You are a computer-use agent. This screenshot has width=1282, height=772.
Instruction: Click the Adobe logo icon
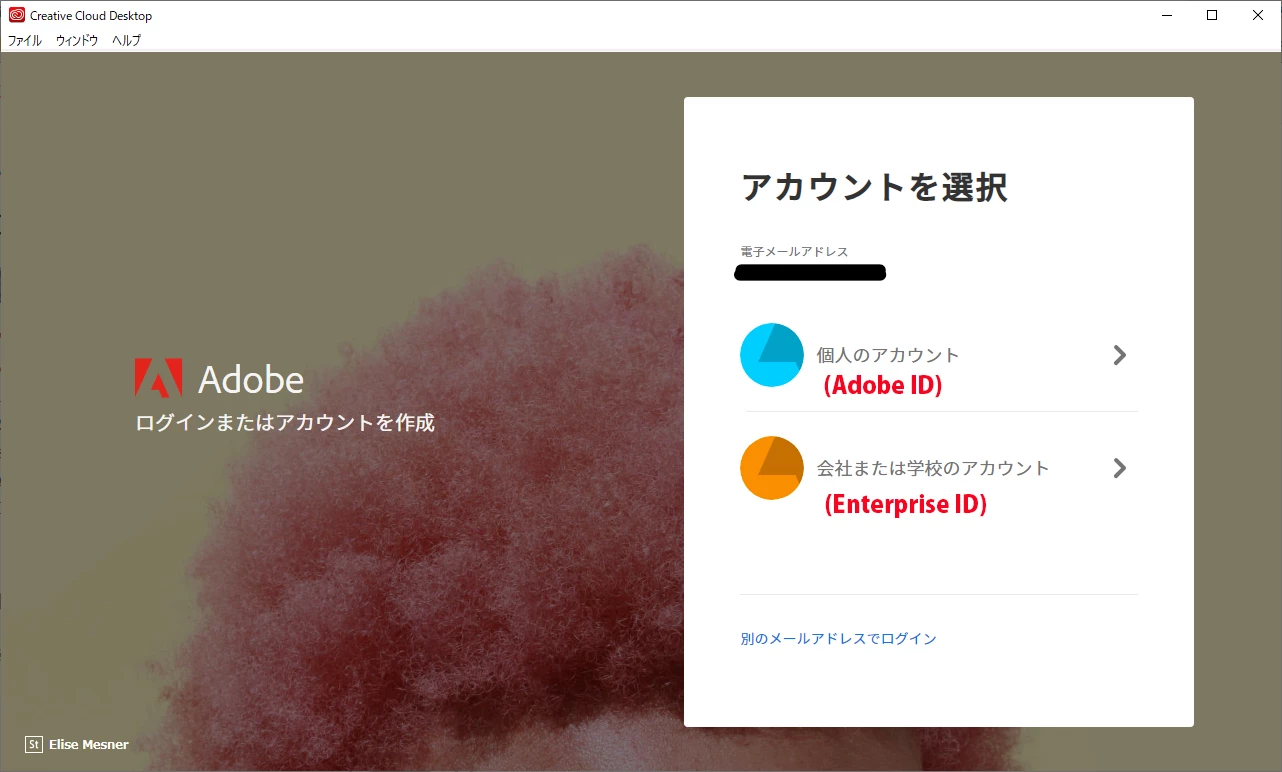click(159, 378)
